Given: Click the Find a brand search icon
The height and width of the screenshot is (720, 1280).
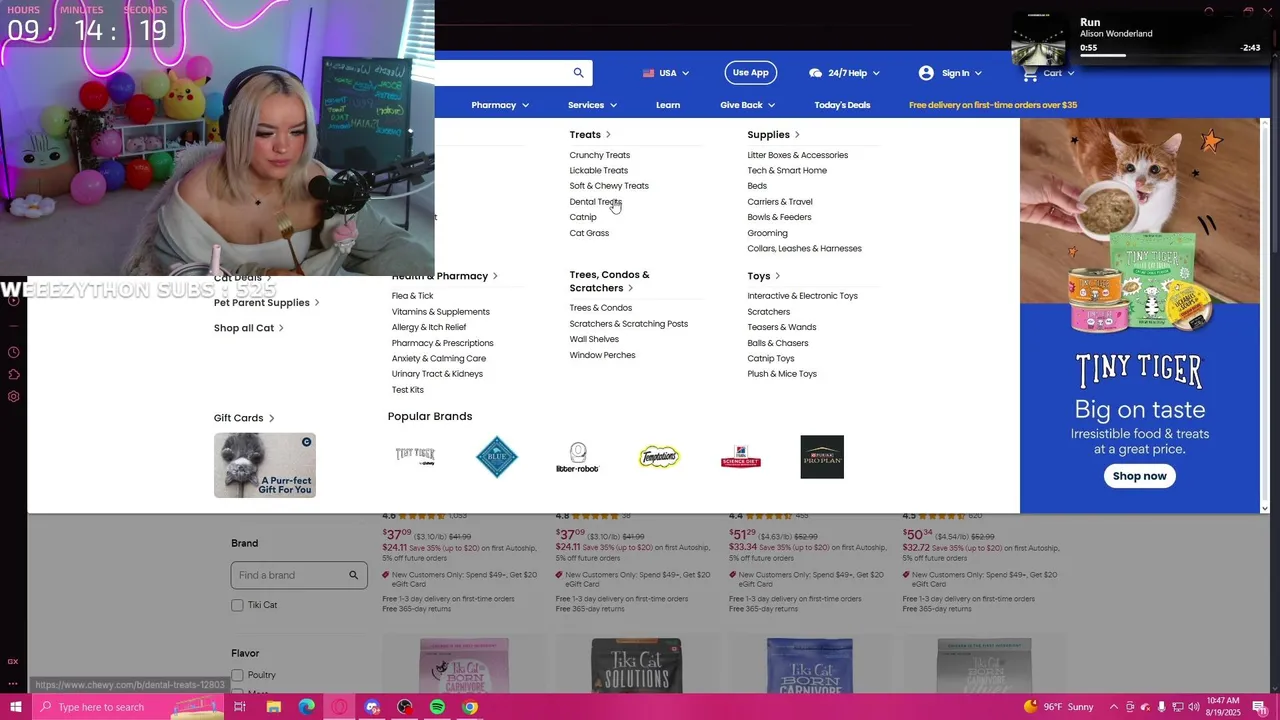Looking at the screenshot, I should coord(353,575).
